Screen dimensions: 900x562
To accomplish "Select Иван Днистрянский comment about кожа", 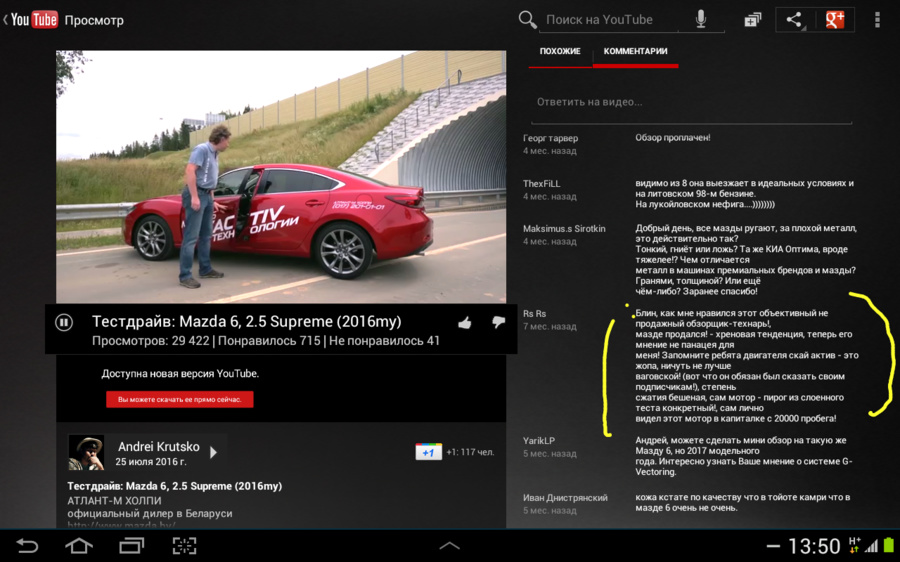I will pyautogui.click(x=743, y=502).
